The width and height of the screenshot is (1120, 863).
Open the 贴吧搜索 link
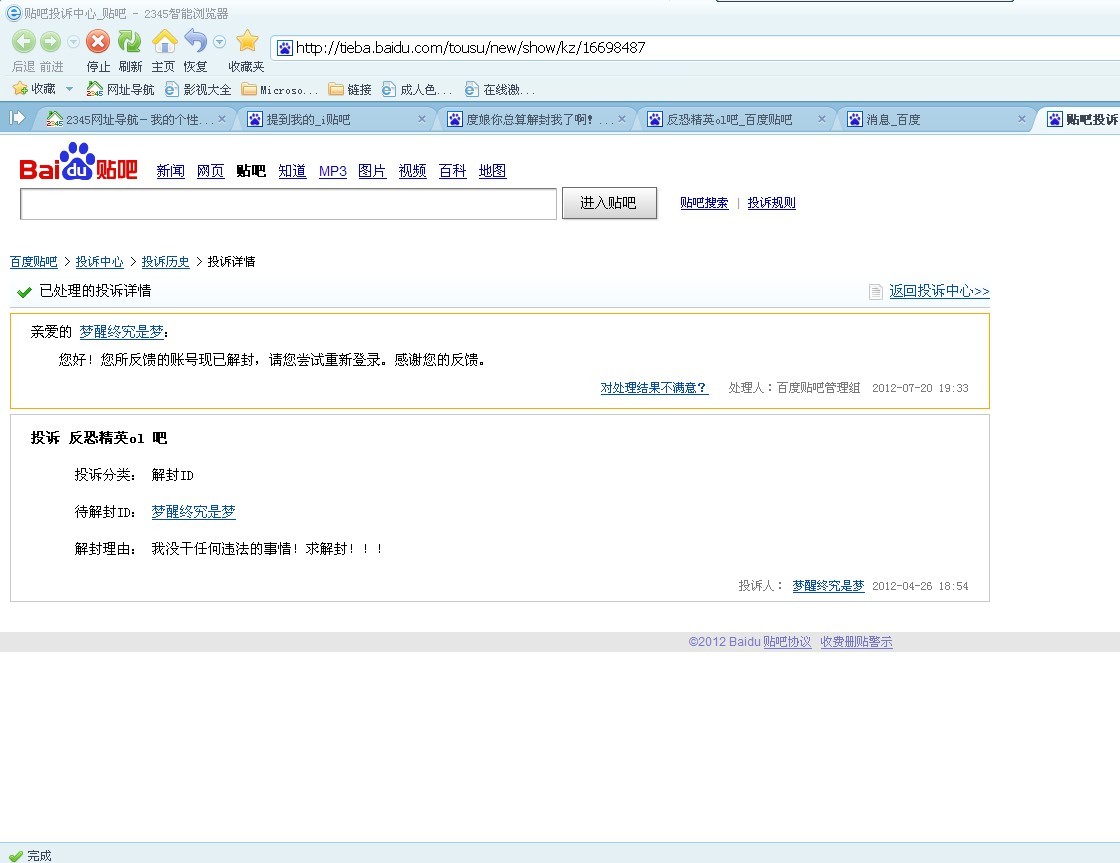point(704,203)
